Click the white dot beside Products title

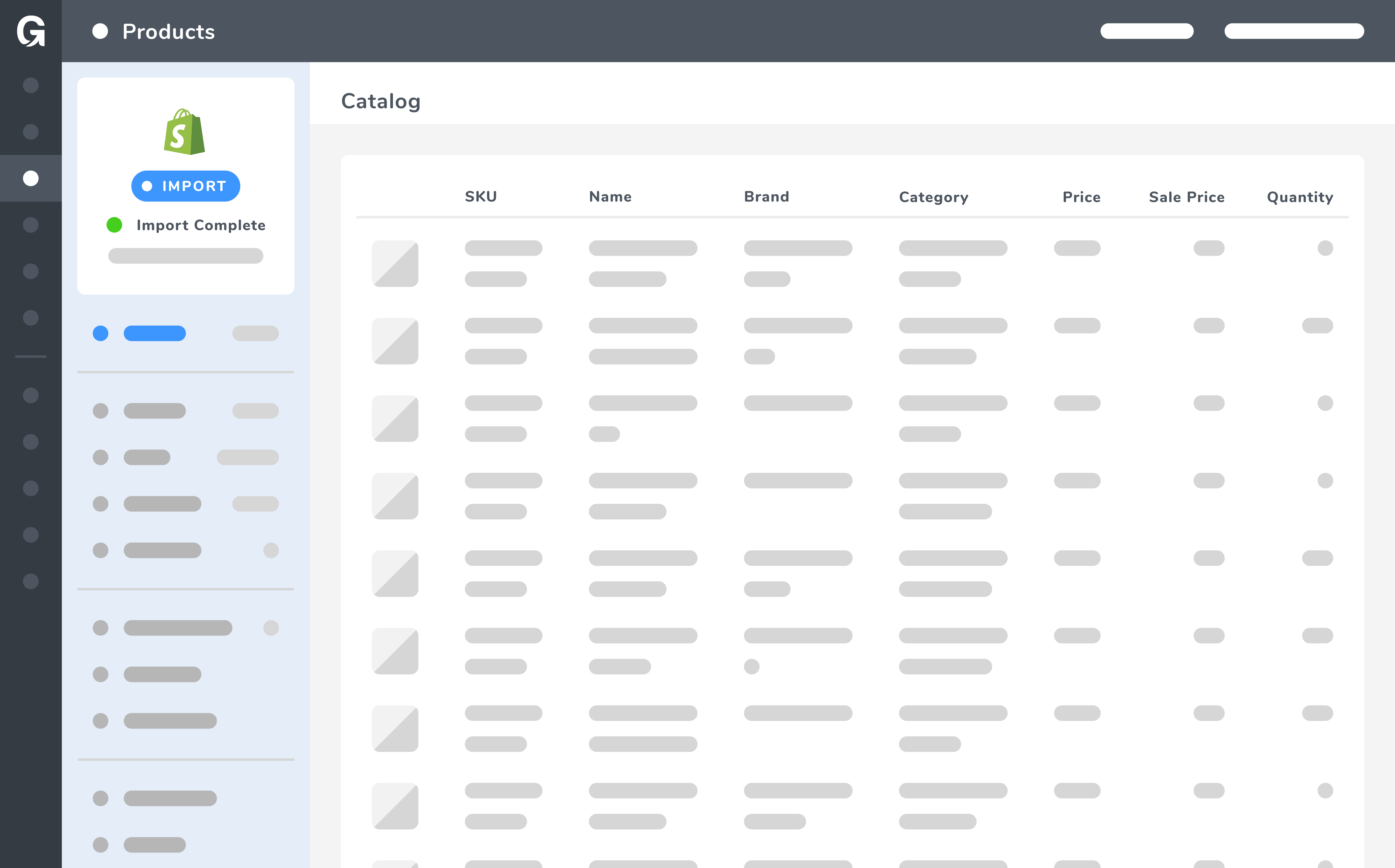(100, 31)
